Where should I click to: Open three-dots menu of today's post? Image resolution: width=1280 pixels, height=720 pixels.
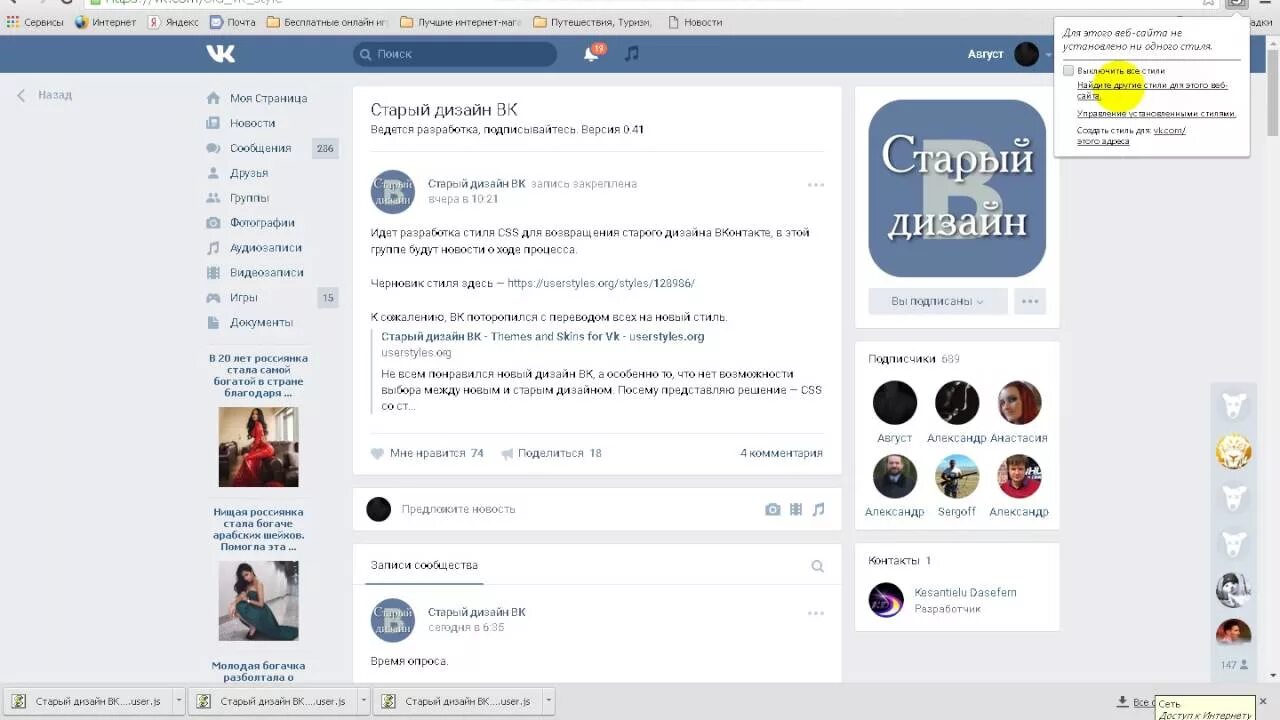click(x=816, y=613)
